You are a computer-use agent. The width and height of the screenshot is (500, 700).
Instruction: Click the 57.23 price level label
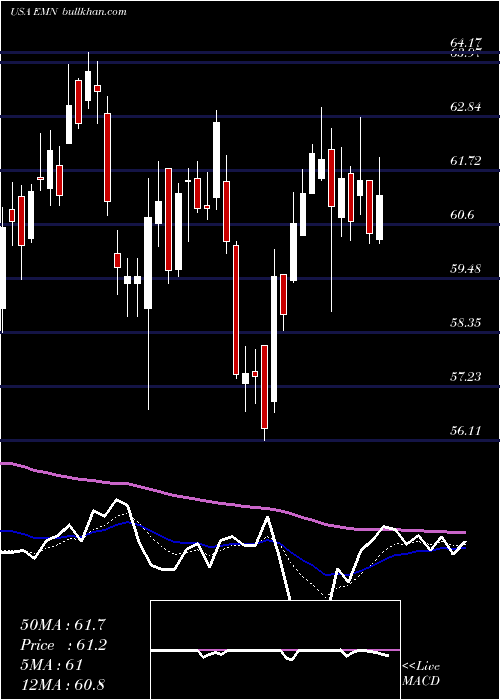click(466, 377)
